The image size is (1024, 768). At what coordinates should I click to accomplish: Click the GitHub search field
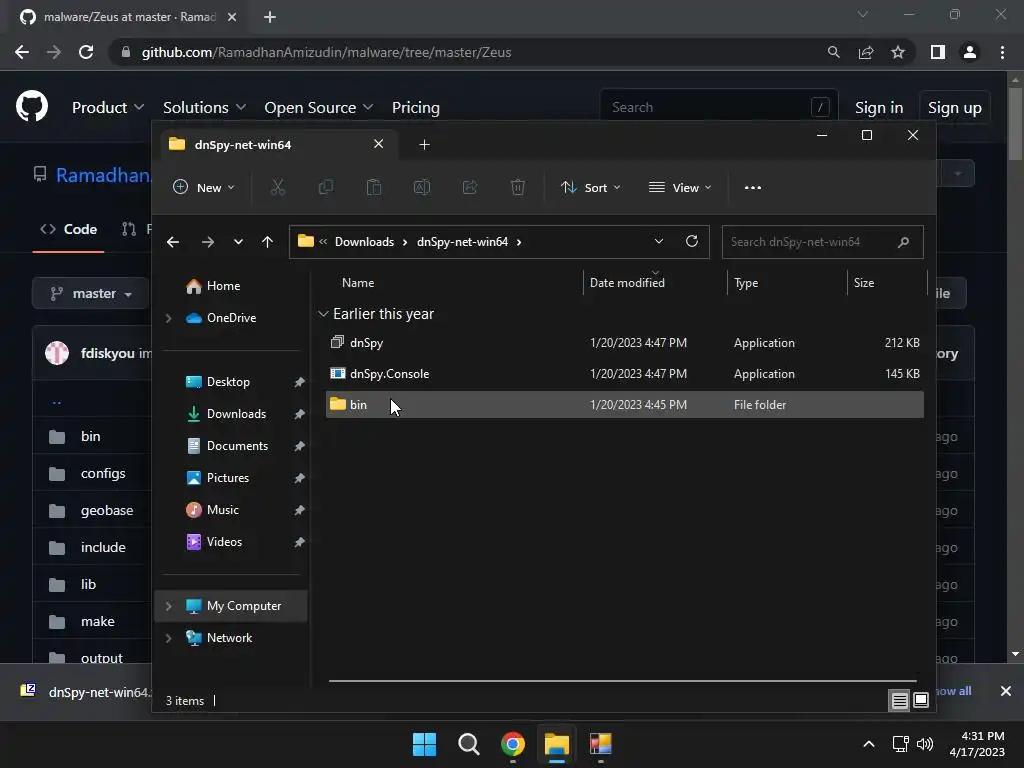[x=718, y=107]
